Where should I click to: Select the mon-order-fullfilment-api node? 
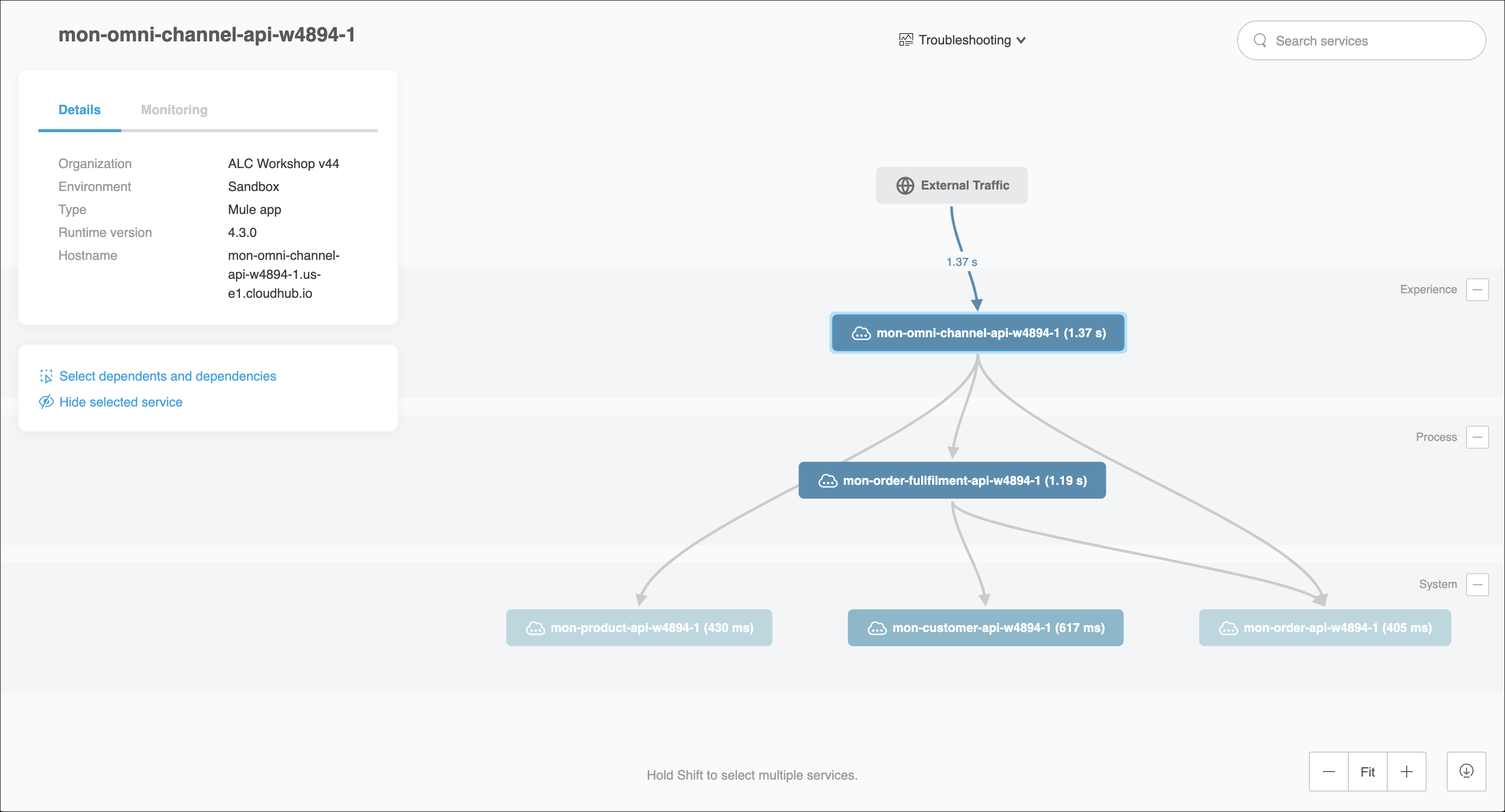pyautogui.click(x=952, y=480)
